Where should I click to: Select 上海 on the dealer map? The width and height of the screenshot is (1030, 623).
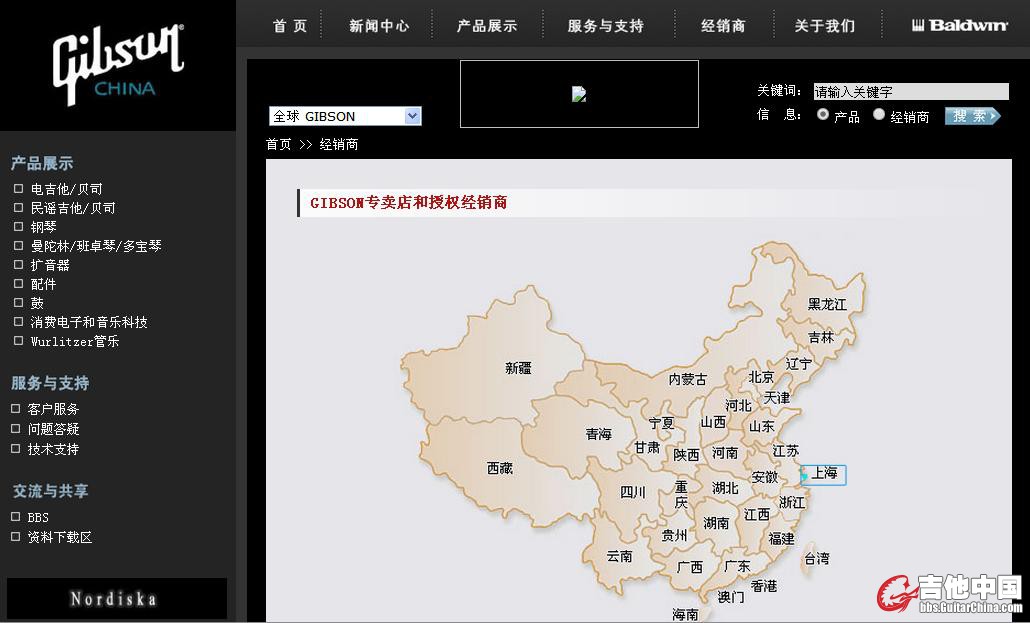[824, 474]
